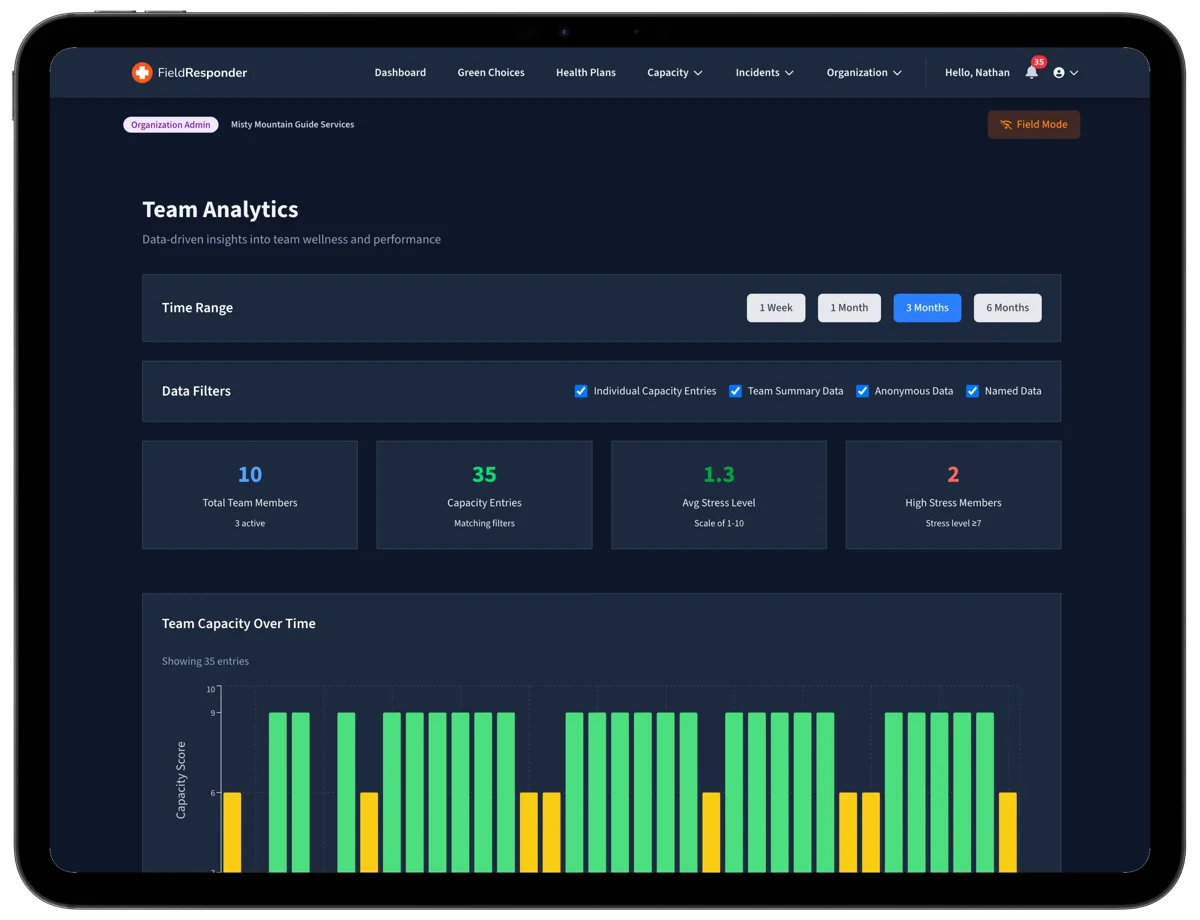The width and height of the screenshot is (1200, 920).
Task: Select the 1 Week time range
Action: [x=775, y=307]
